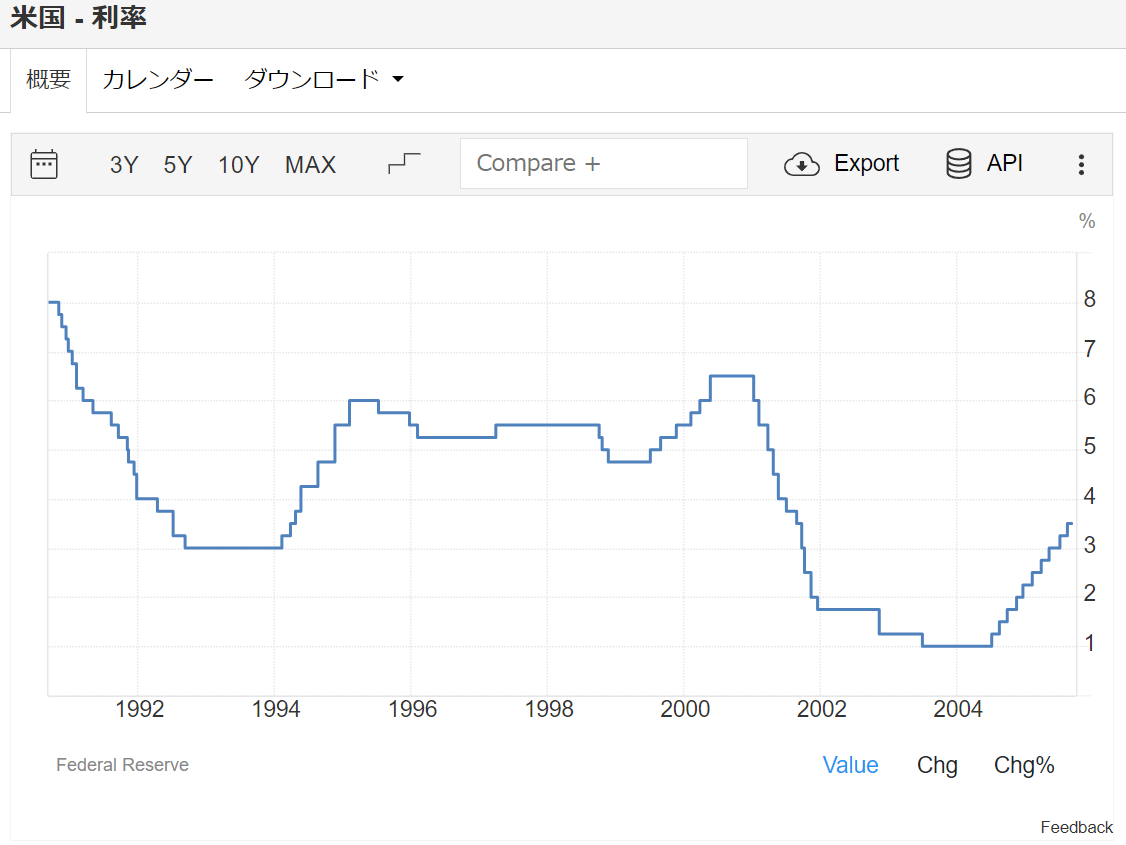Switch chart display to Chg%
This screenshot has width=1126, height=845.
(1024, 765)
